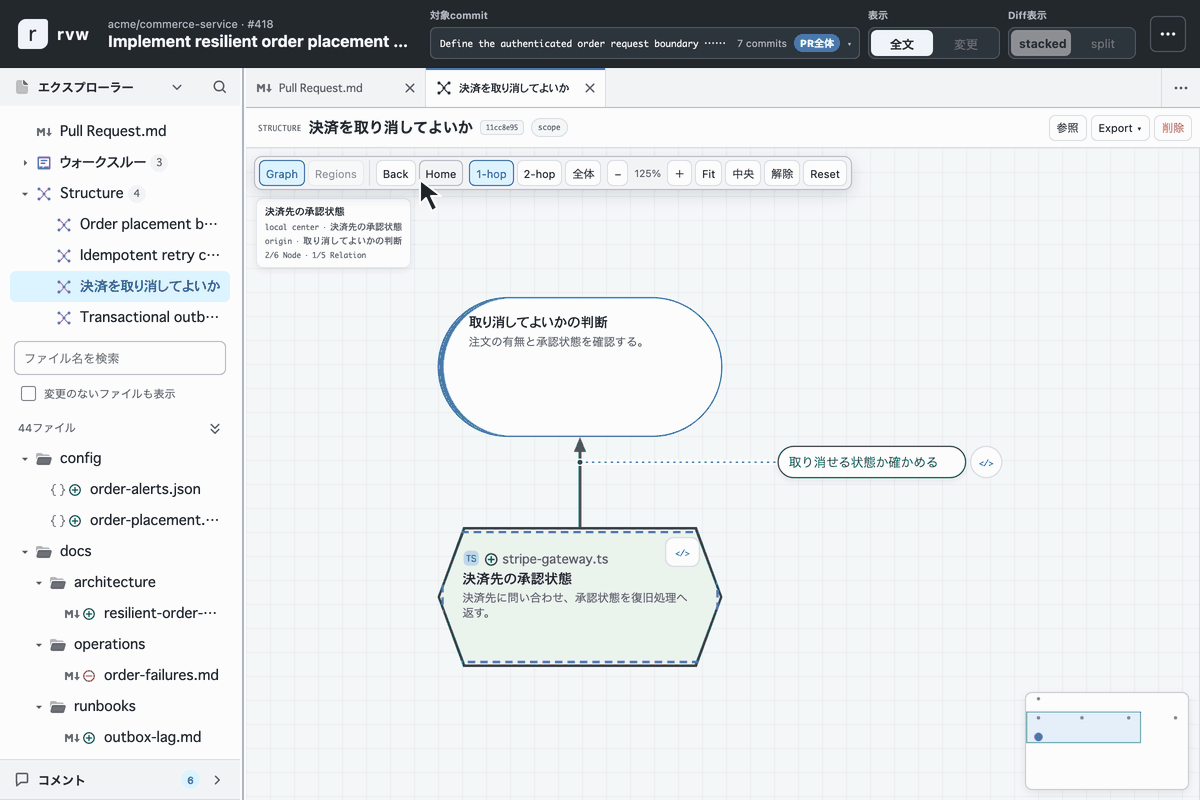Click the 中央 center button
Viewport: 1200px width, 800px height.
point(743,174)
